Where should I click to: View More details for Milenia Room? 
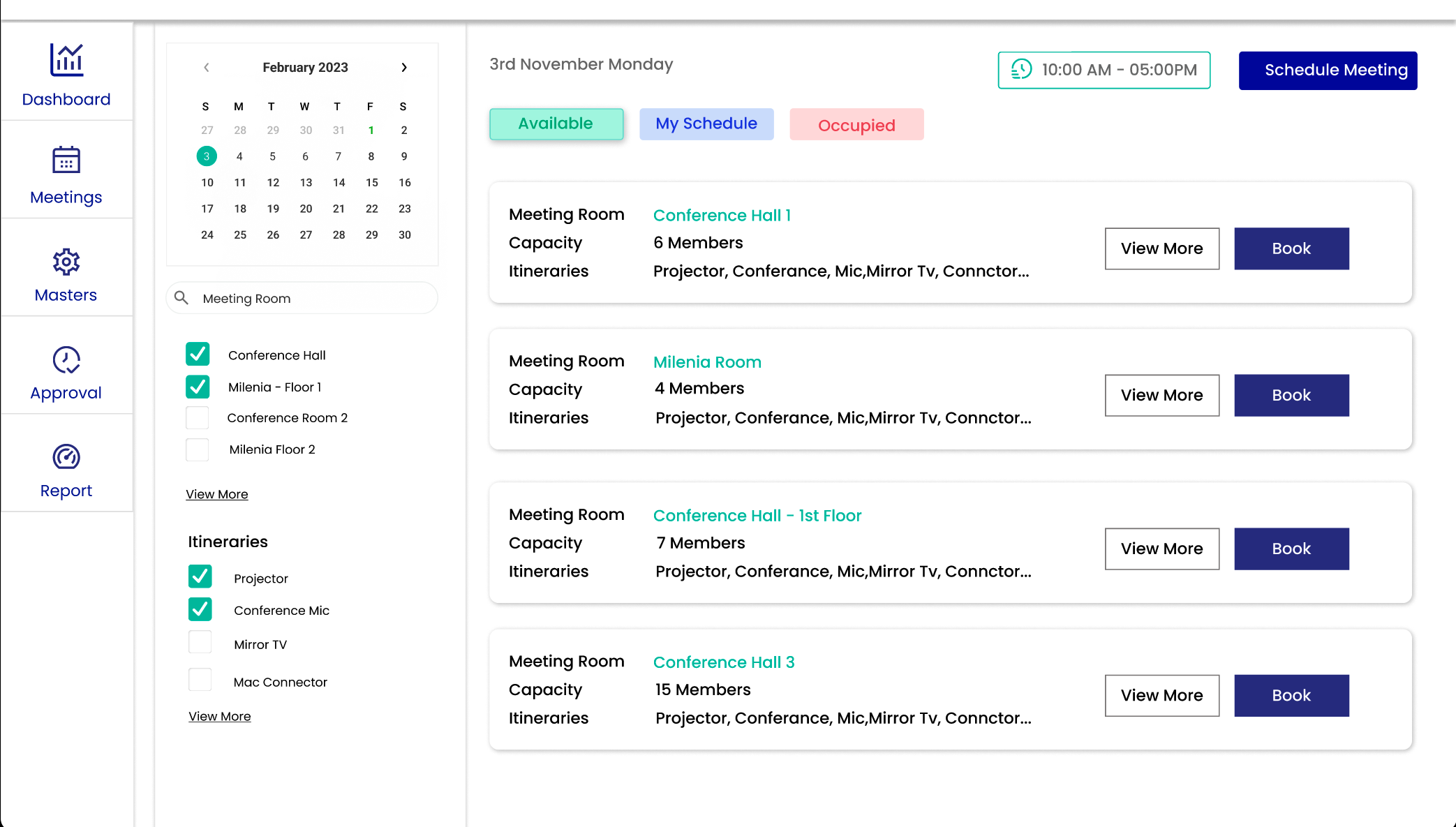click(x=1162, y=395)
